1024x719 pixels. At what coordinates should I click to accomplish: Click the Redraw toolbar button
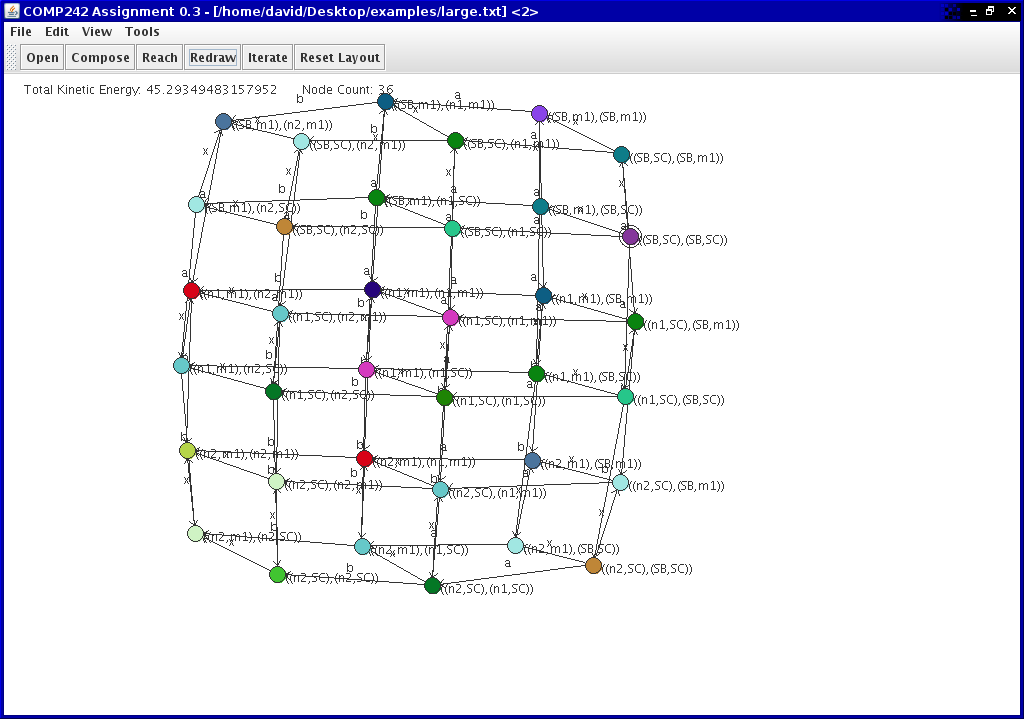click(213, 58)
